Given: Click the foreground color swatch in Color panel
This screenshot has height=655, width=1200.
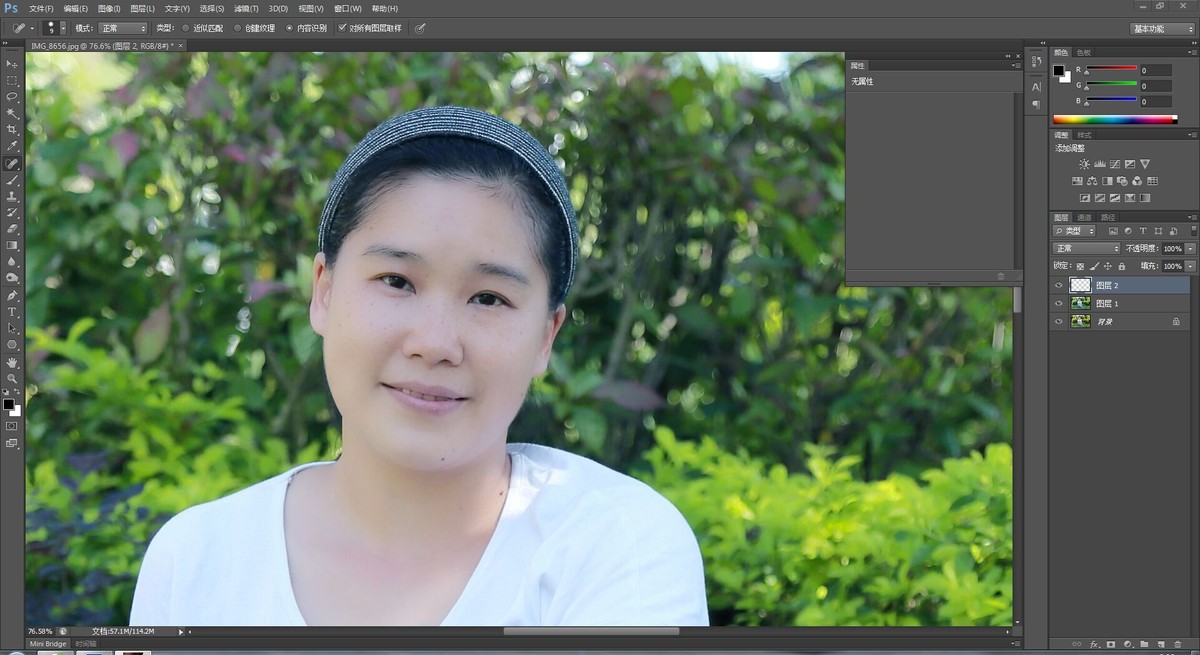Looking at the screenshot, I should (1058, 71).
